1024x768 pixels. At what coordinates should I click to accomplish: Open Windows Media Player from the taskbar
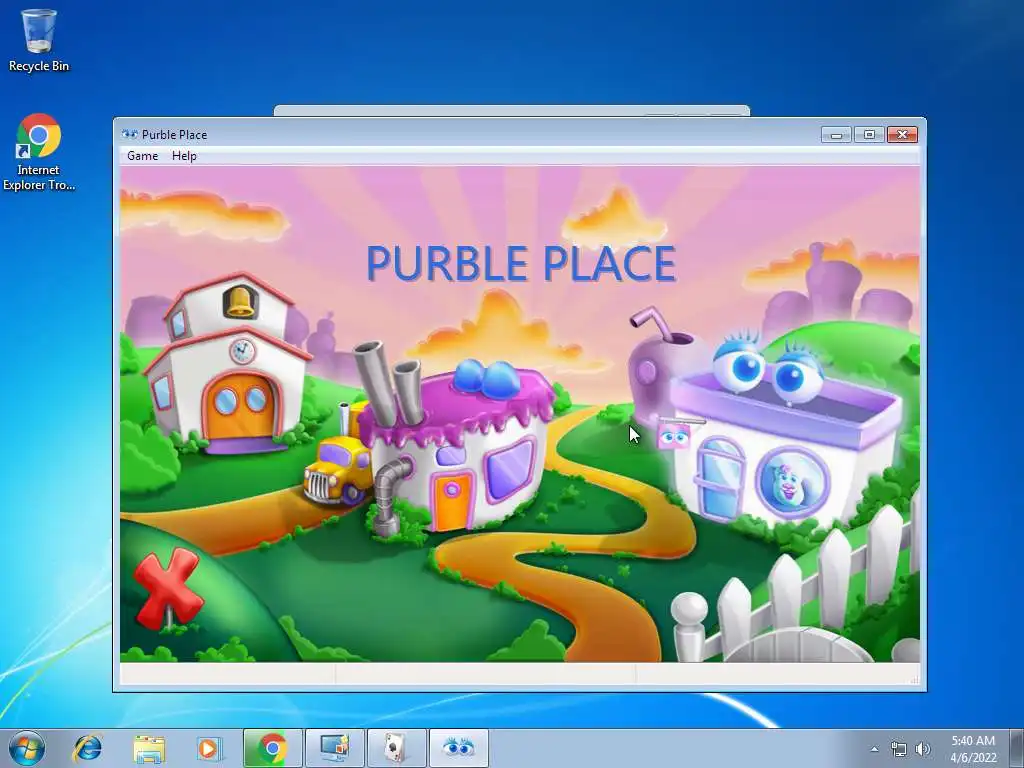click(x=209, y=748)
